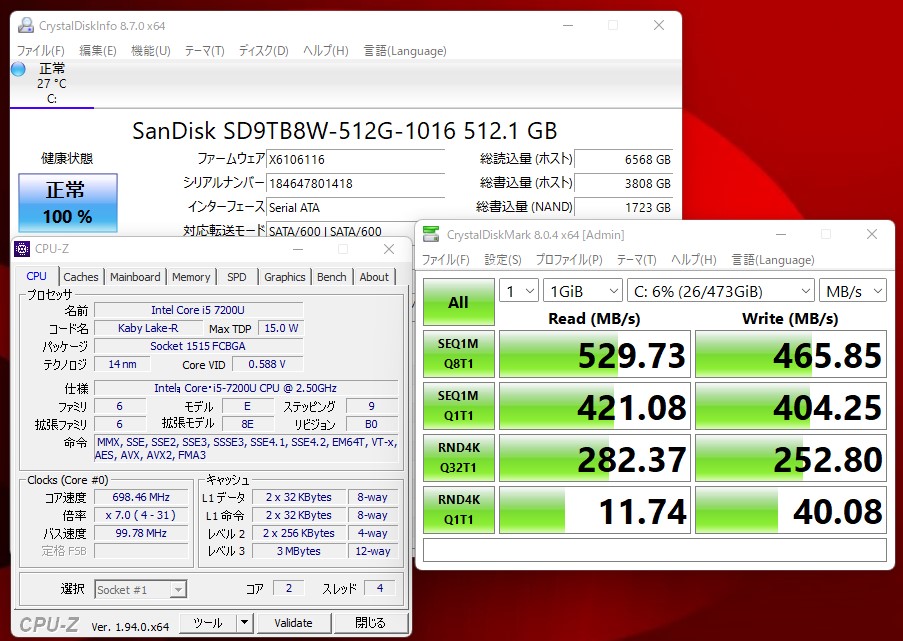Switch to the Bench tab in CPU-Z
Screen dimensions: 903x641
tap(332, 277)
